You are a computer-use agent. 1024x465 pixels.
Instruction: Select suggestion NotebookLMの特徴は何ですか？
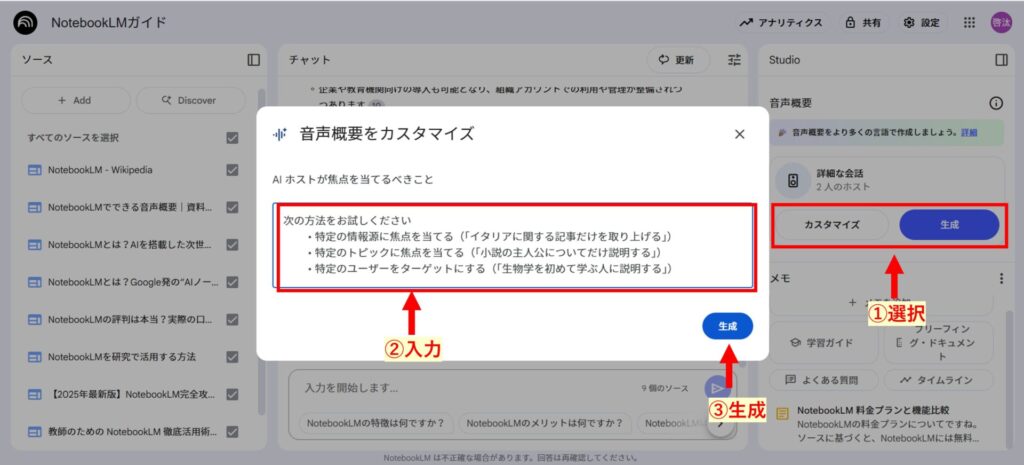[x=376, y=423]
